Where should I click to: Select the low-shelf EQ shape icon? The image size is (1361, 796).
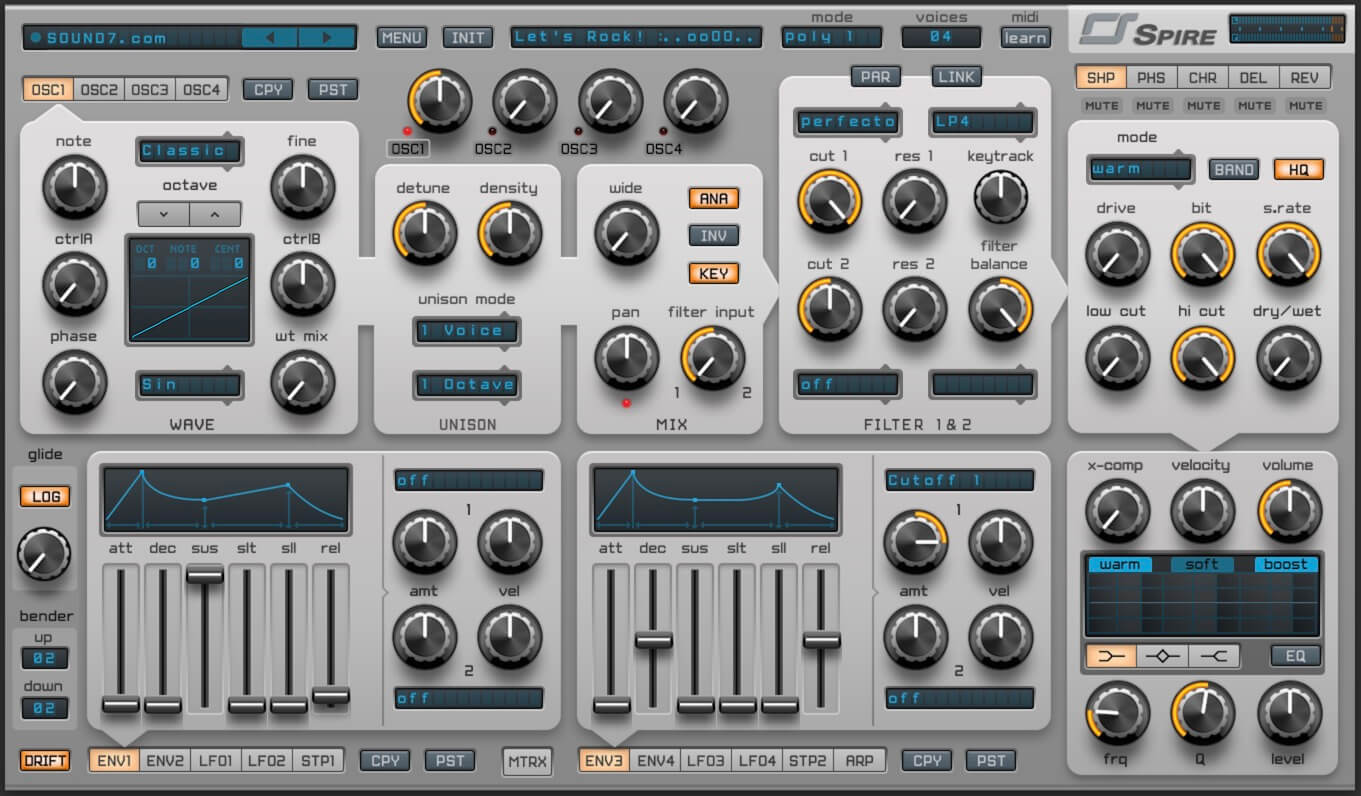(1110, 656)
